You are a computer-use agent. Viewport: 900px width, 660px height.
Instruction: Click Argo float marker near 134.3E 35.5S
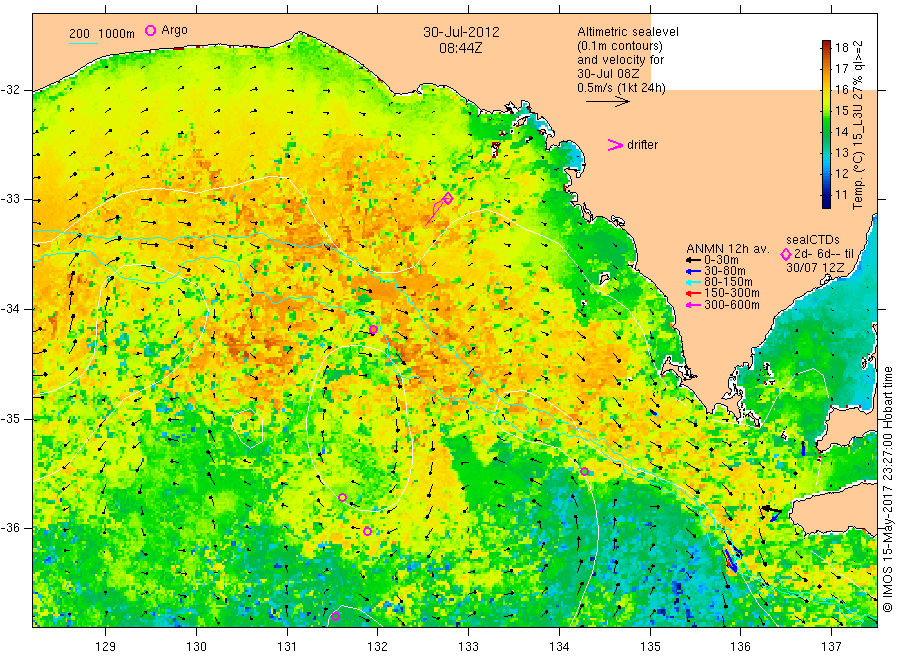584,472
